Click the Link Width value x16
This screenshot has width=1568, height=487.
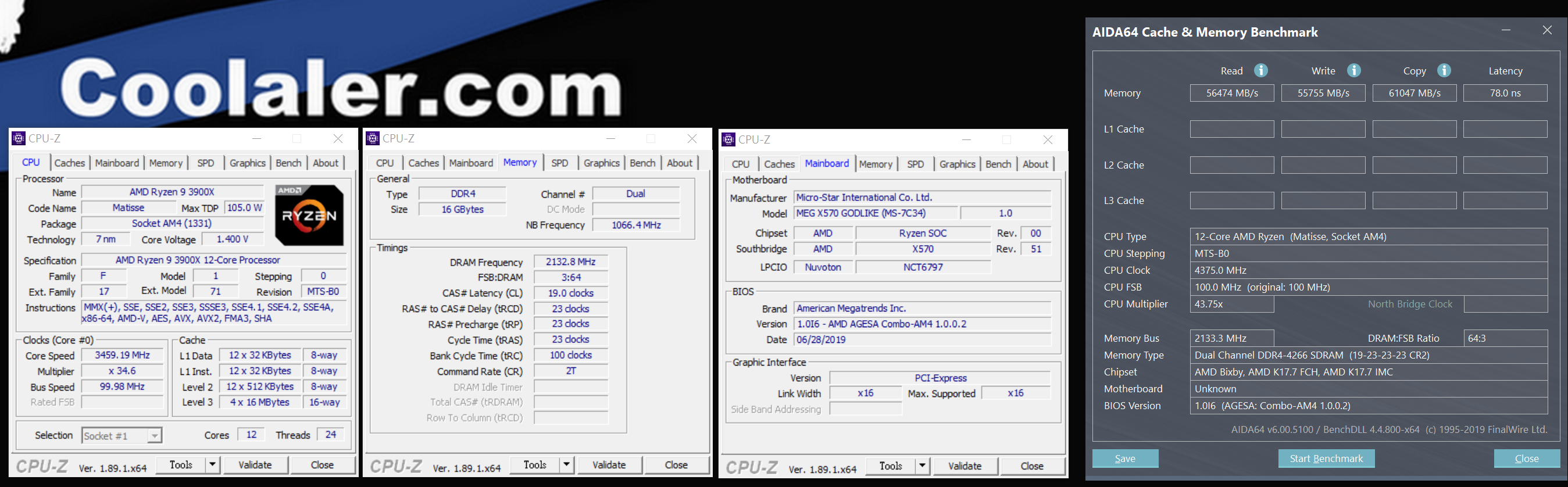866,393
